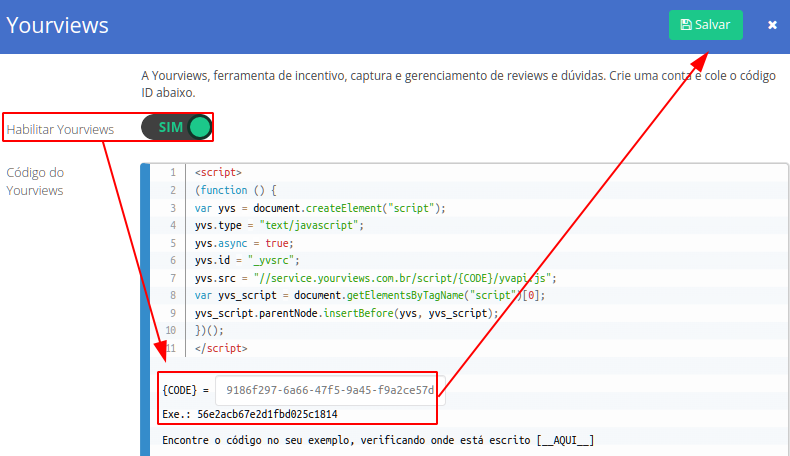790x456 pixels.
Task: Click code line 1 with the opening script tag
Action: pyautogui.click(x=218, y=172)
